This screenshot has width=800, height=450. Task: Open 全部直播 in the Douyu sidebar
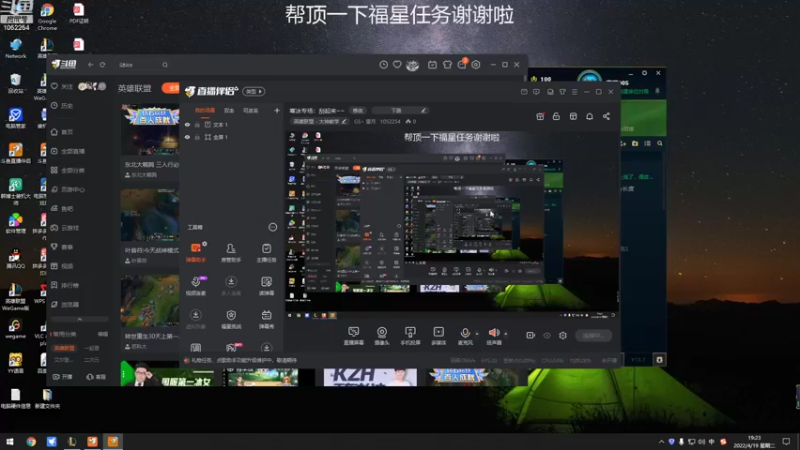[68, 151]
